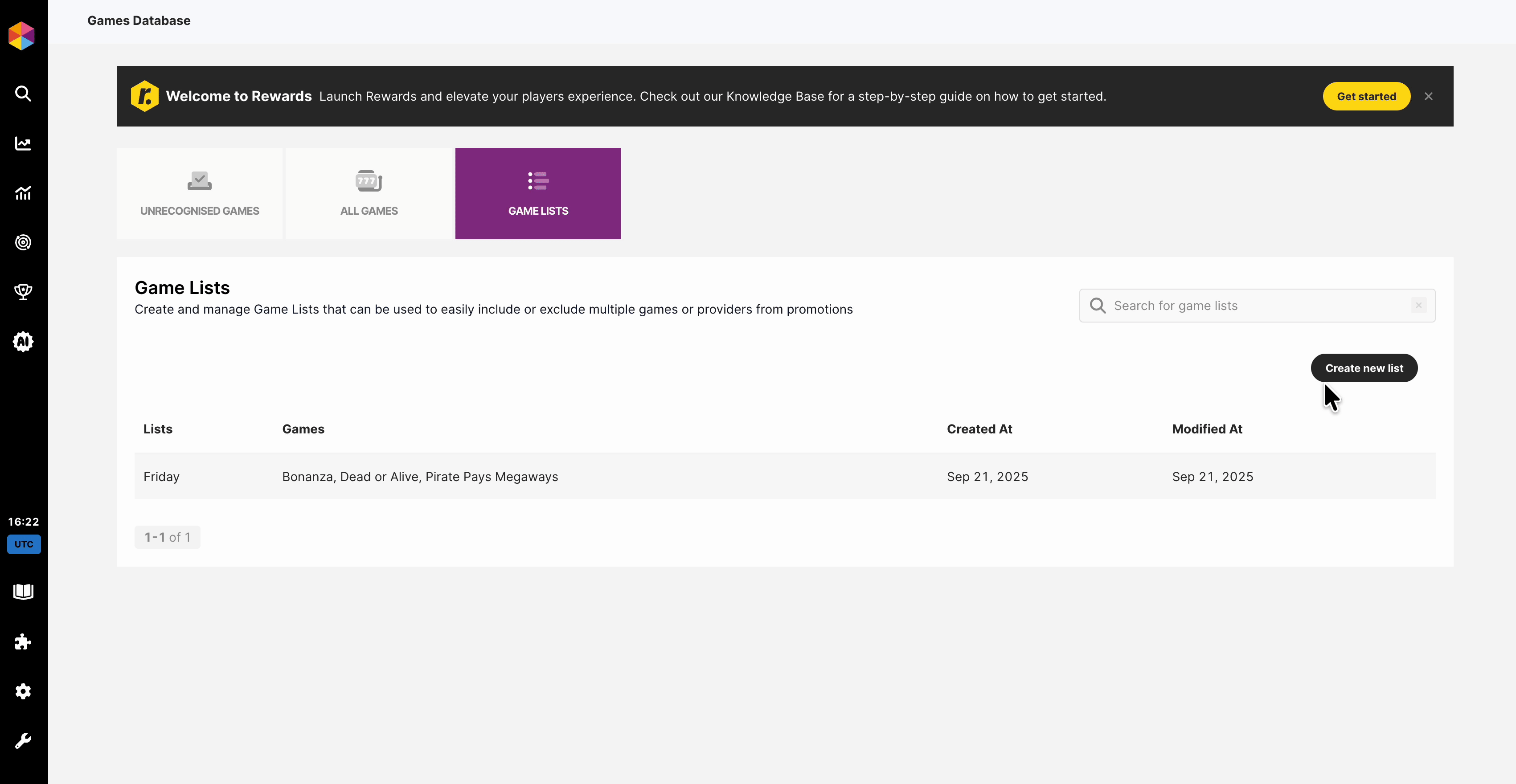This screenshot has height=784, width=1516.
Task: Open the settings gear icon
Action: coord(23,691)
